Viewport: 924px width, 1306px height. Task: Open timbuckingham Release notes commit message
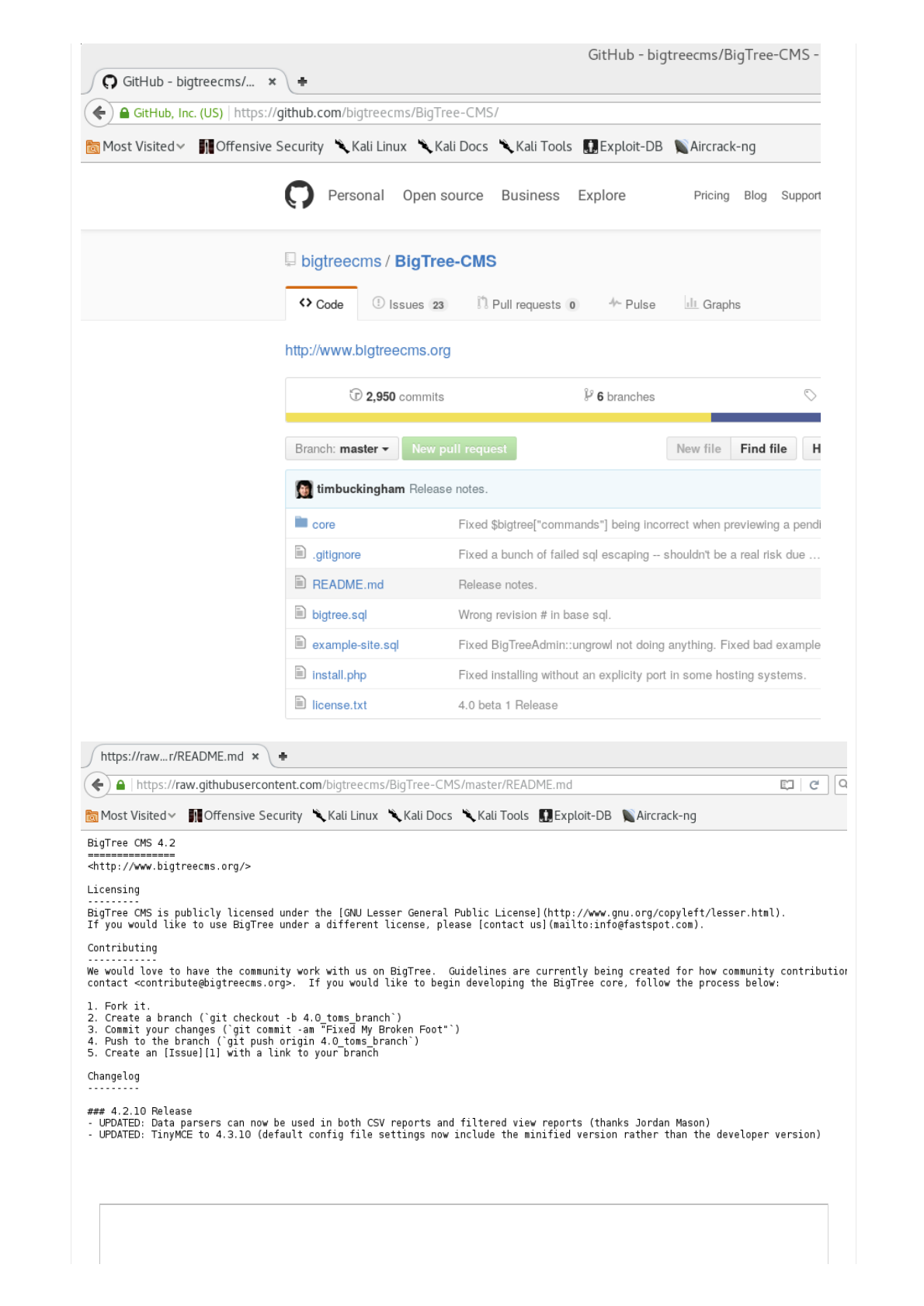click(448, 489)
